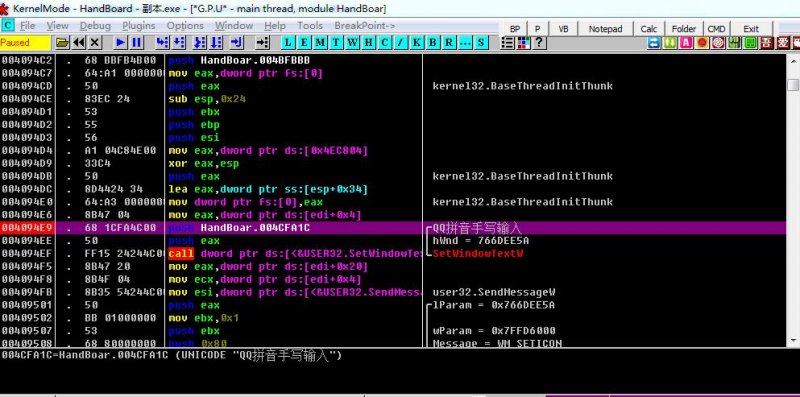Click the CPU window C icon in menu bar
Screen dimensions: 800x397
8,26
